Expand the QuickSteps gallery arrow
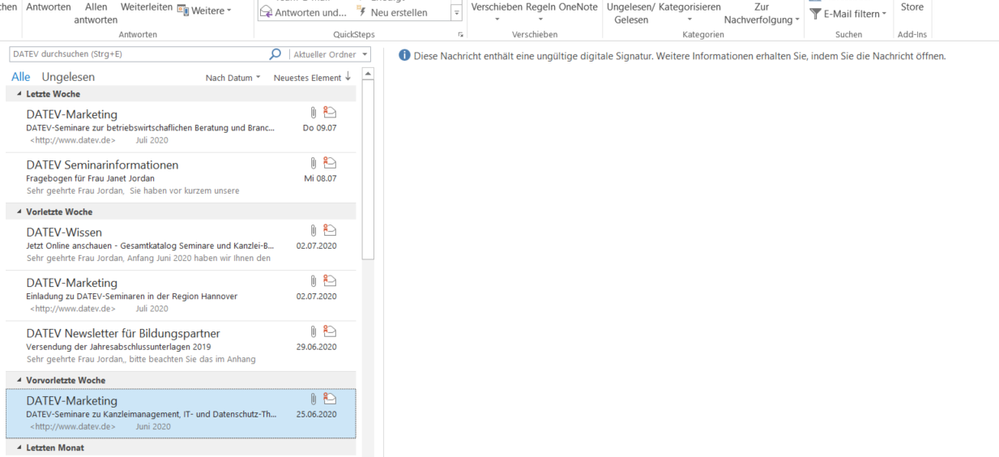Viewport: 999px width, 457px height. click(456, 13)
